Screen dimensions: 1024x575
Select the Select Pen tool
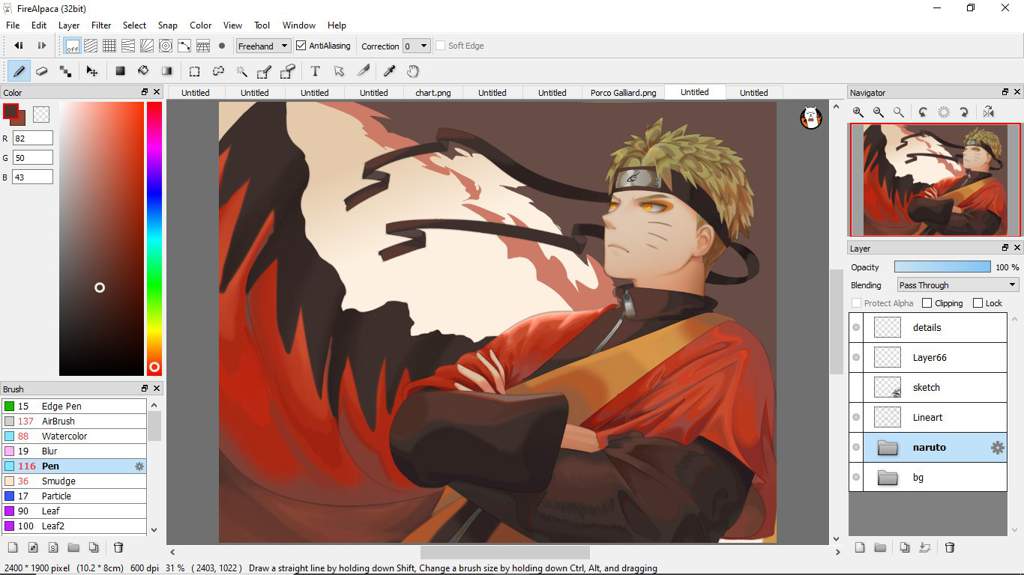264,71
